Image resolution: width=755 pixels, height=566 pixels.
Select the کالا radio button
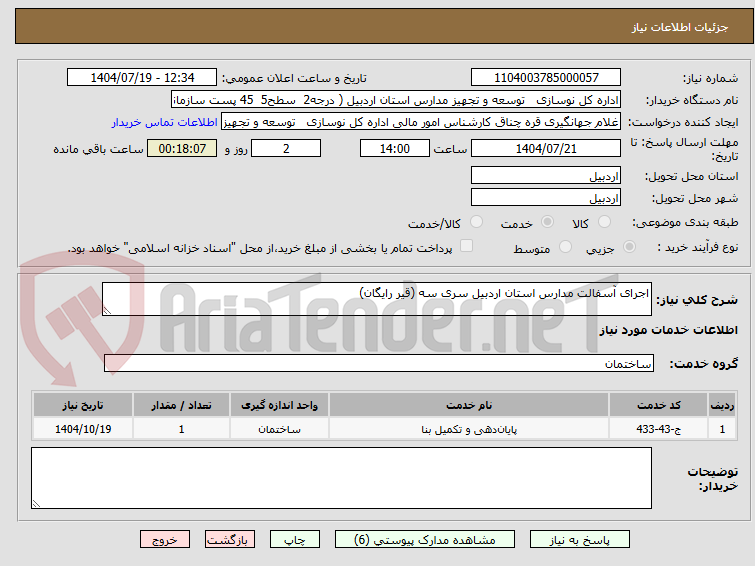click(x=603, y=222)
